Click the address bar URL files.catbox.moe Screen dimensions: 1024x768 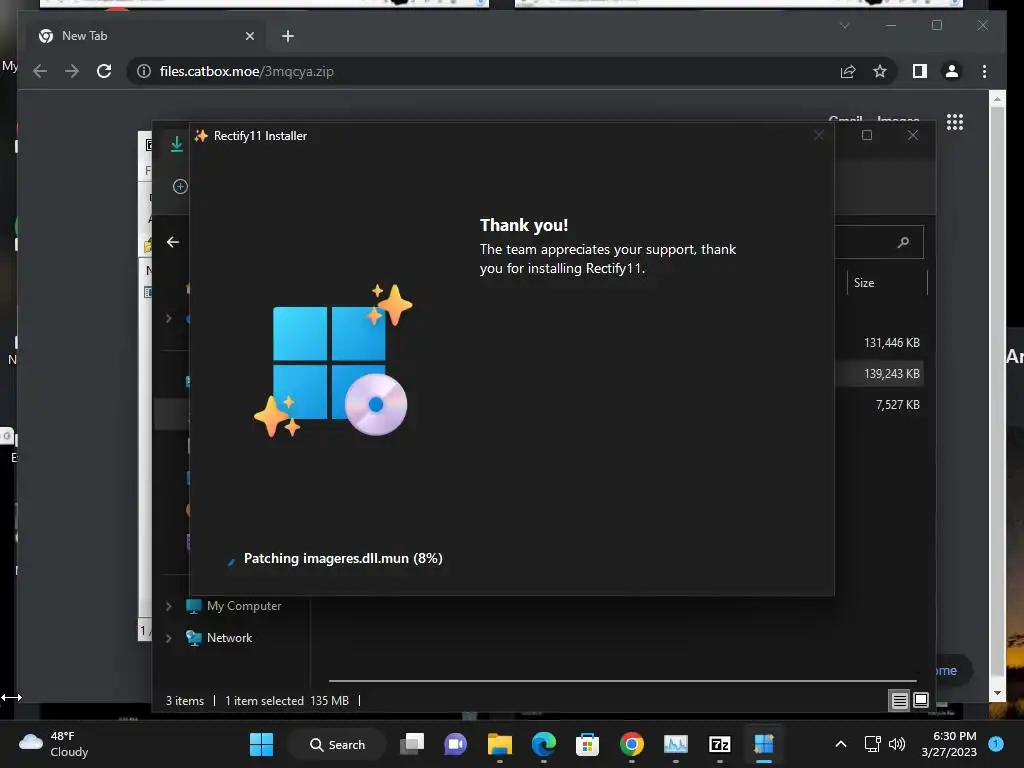pos(247,71)
